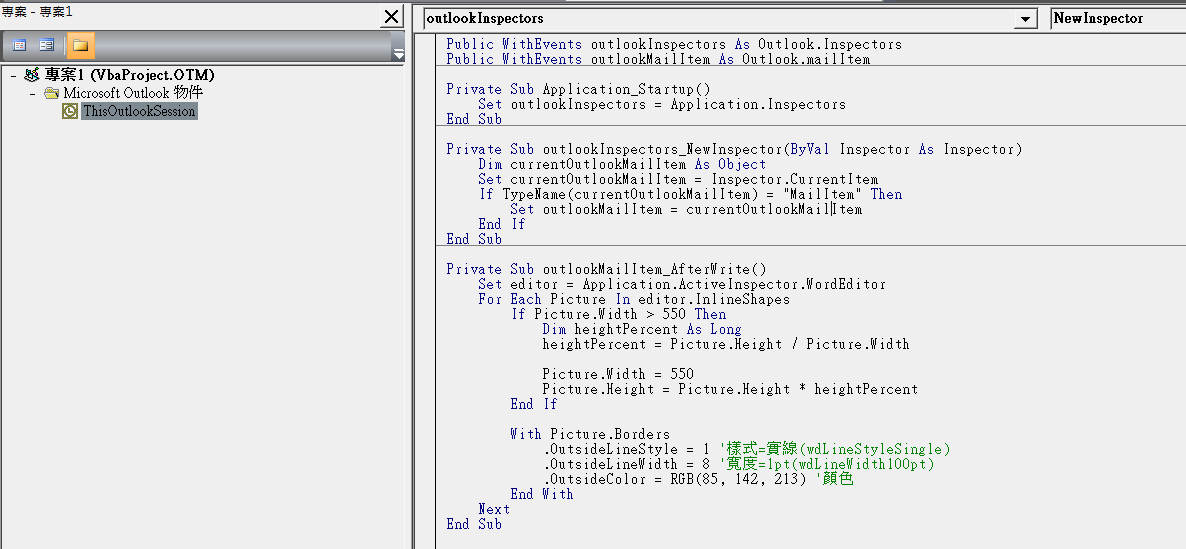Open the project toolbar overflow options
This screenshot has height=549, width=1186.
(398, 53)
